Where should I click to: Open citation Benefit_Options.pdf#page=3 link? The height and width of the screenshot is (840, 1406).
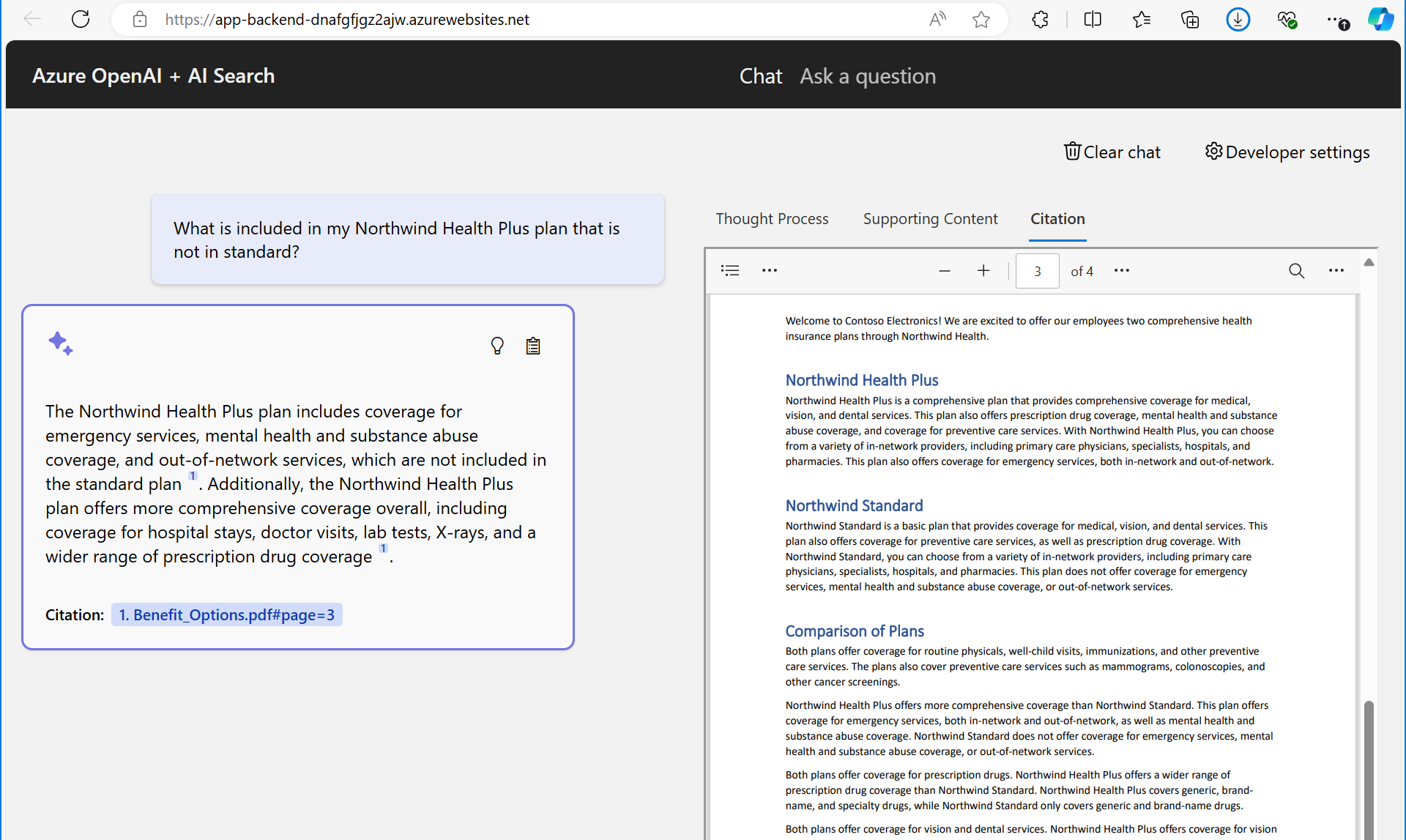[227, 614]
